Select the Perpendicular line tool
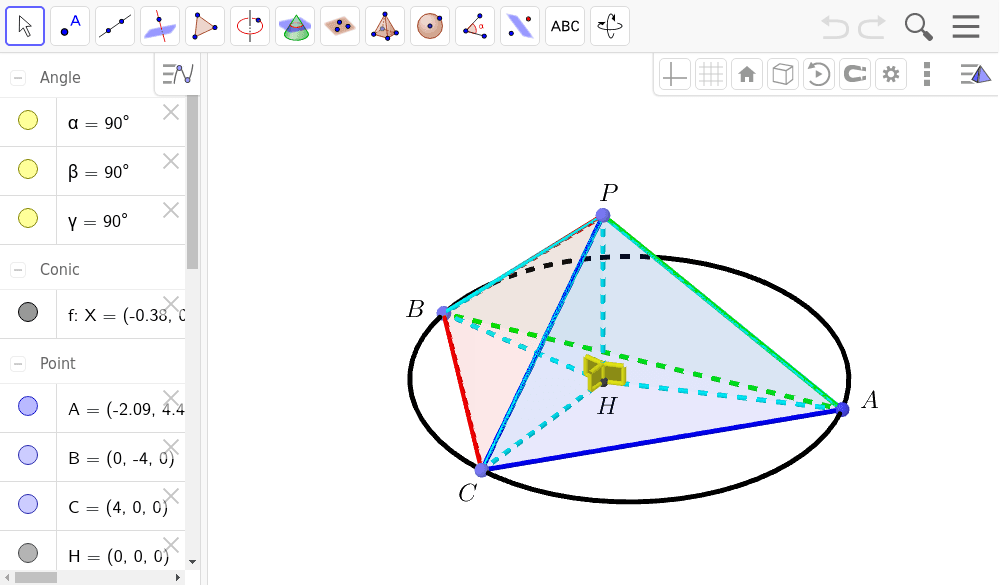The image size is (1000, 587). 160,26
